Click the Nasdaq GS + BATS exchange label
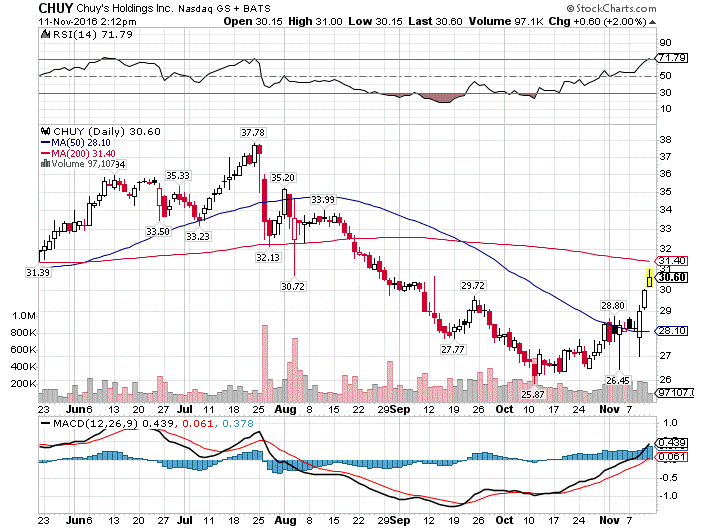 click(x=225, y=9)
